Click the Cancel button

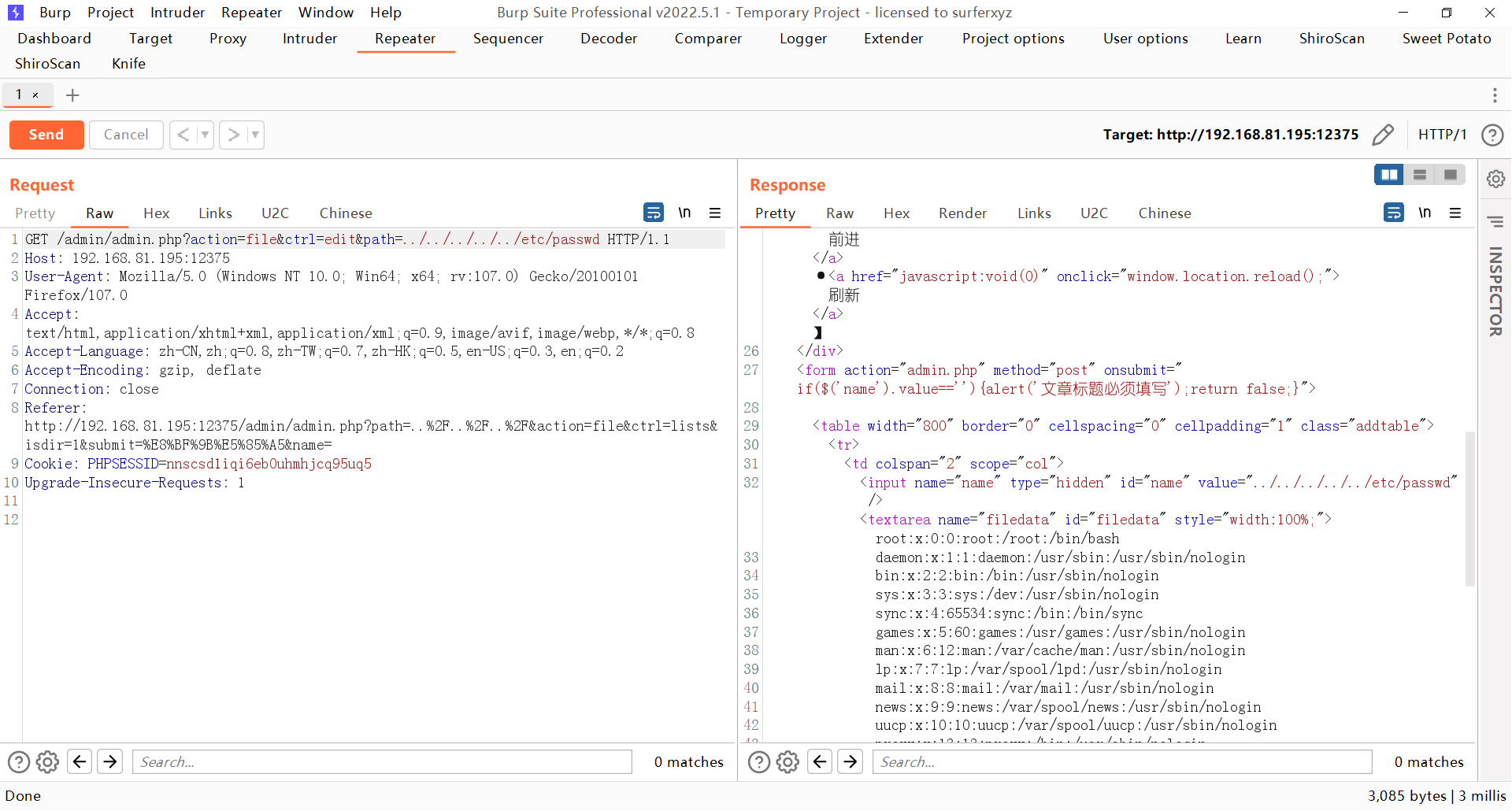click(126, 135)
